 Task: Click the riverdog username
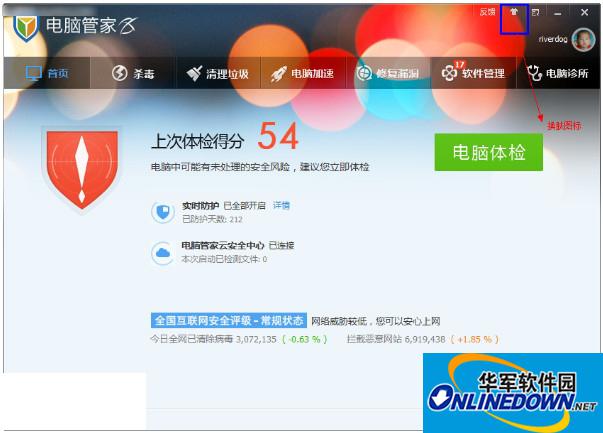[548, 40]
